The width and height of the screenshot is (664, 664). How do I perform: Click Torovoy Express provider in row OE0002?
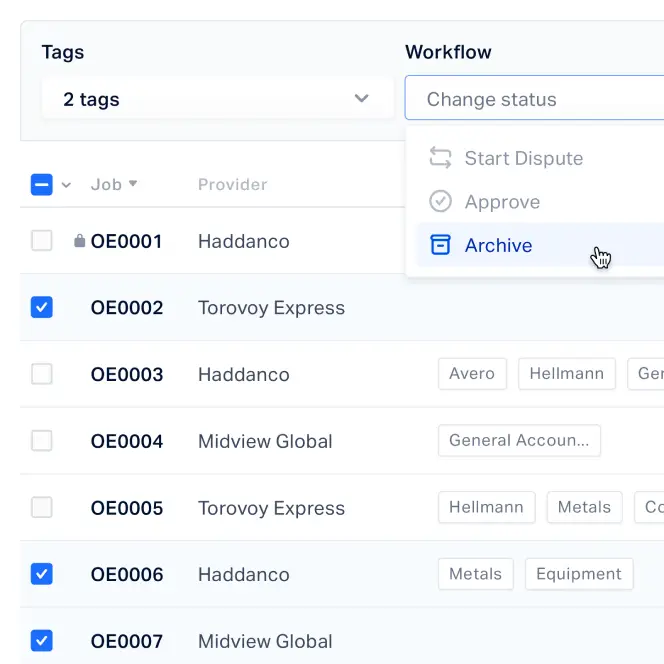coord(271,308)
